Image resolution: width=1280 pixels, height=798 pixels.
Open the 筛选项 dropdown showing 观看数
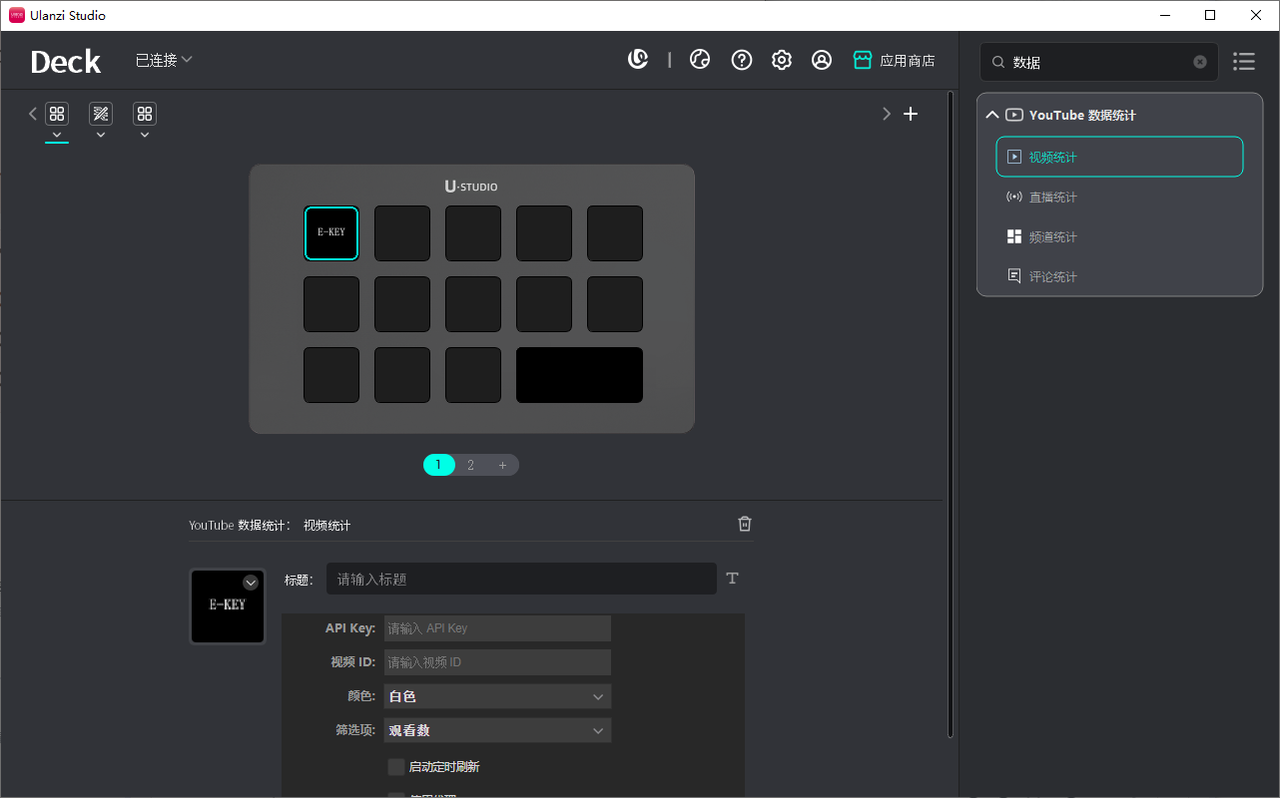497,731
